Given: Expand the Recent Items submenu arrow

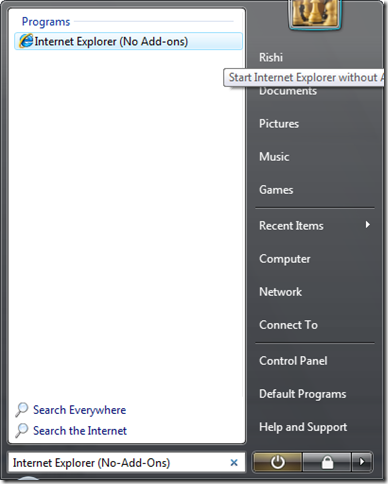Looking at the screenshot, I should [x=367, y=225].
